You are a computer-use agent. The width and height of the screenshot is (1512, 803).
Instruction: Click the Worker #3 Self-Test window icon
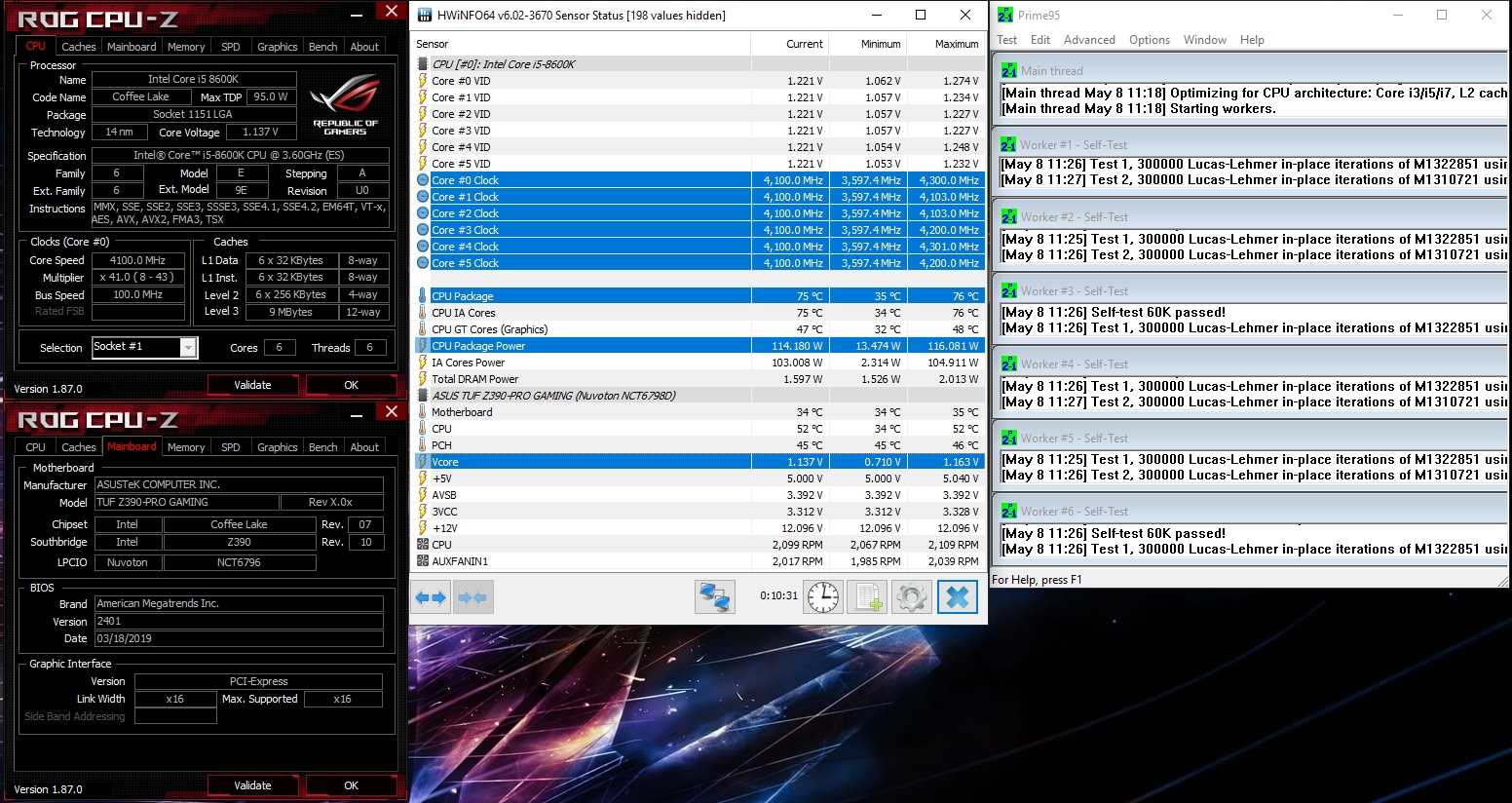1008,290
